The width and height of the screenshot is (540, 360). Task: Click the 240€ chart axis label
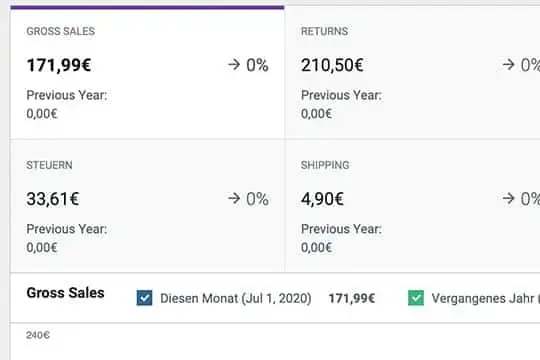[38, 335]
